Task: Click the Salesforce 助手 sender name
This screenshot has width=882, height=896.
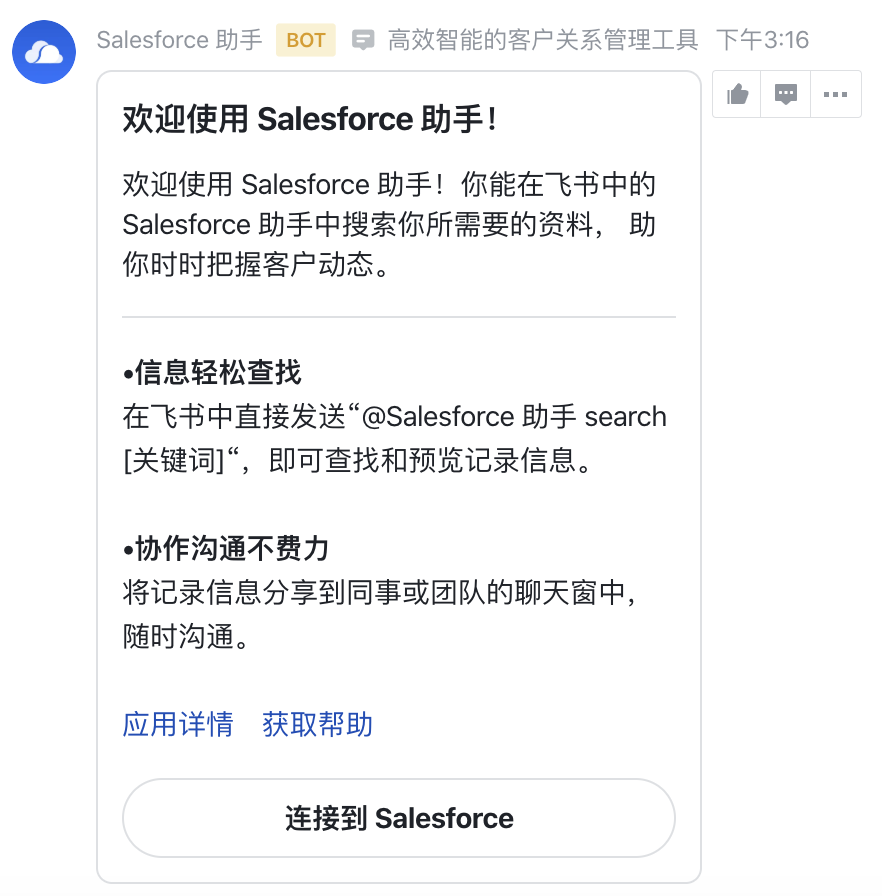Action: 179,40
